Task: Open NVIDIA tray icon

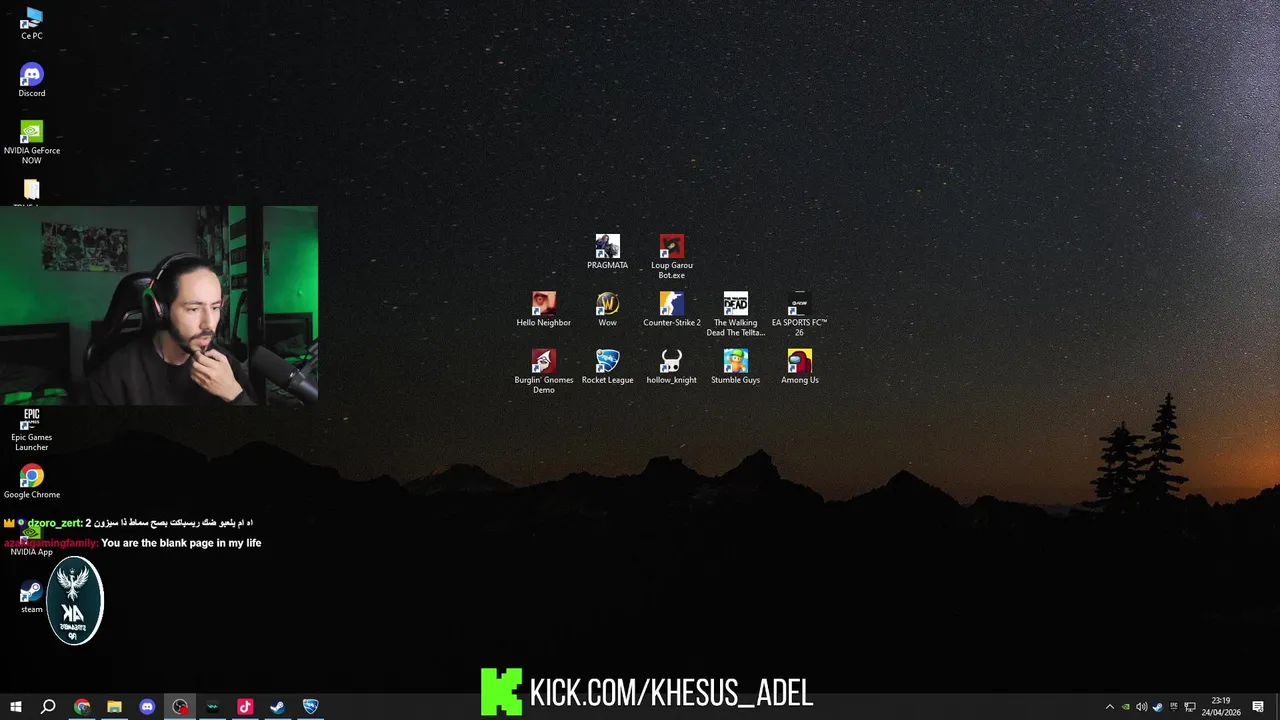Action: (1126, 707)
